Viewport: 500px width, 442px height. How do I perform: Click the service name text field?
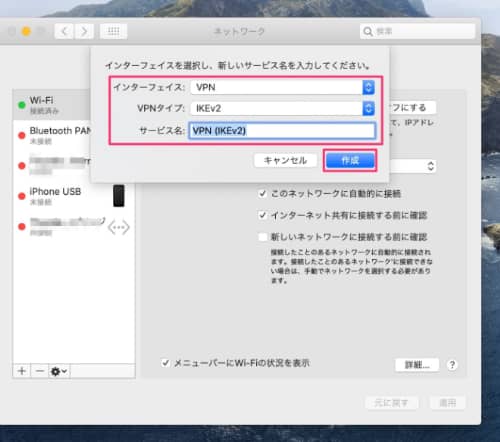(x=282, y=131)
